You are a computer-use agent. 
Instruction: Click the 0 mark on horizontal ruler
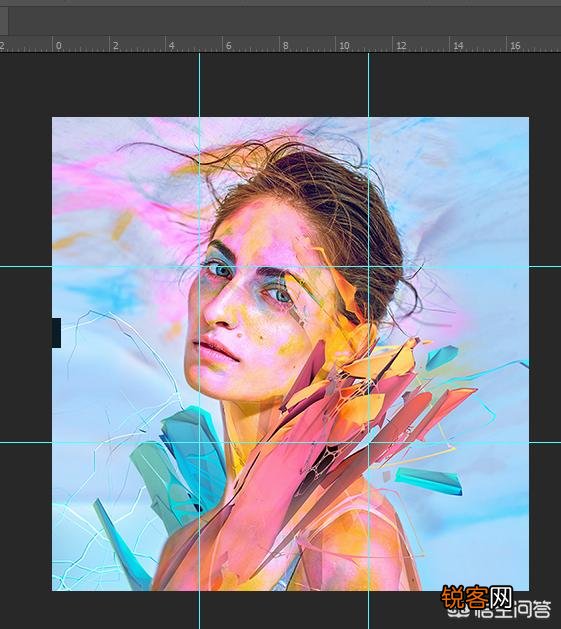(59, 46)
